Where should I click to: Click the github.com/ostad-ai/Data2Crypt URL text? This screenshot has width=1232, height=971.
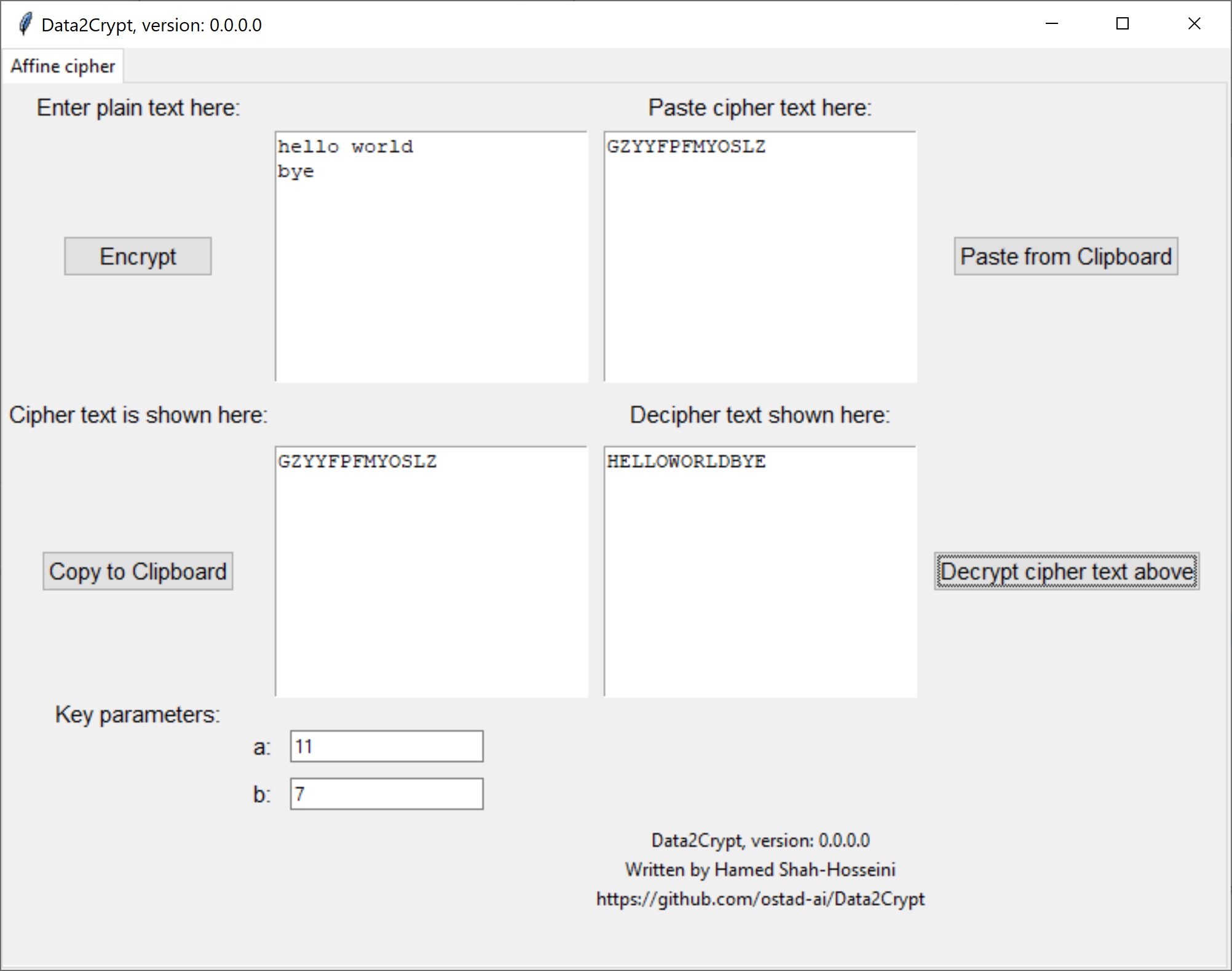click(x=760, y=899)
